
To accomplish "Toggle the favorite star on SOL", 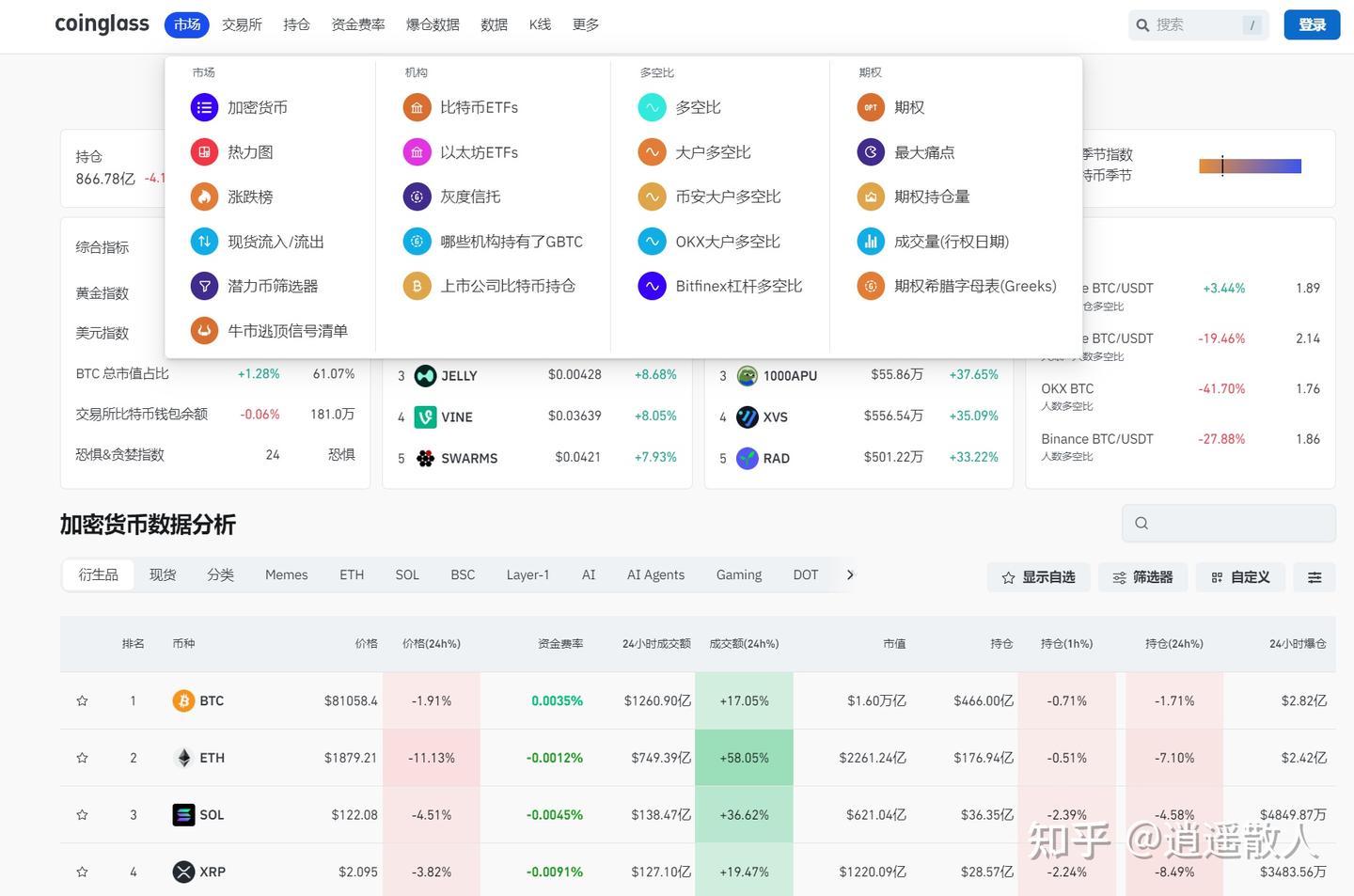I will click(x=82, y=814).
